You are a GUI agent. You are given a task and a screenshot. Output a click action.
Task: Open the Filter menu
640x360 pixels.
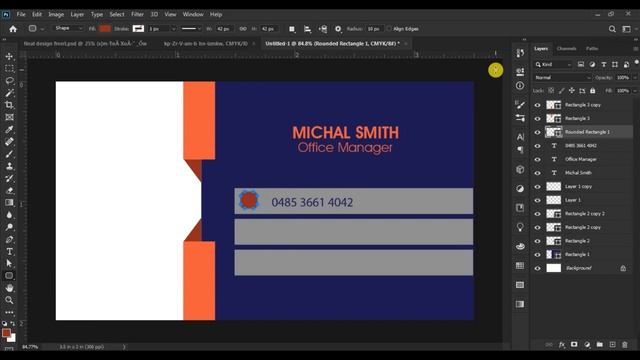(x=137, y=14)
